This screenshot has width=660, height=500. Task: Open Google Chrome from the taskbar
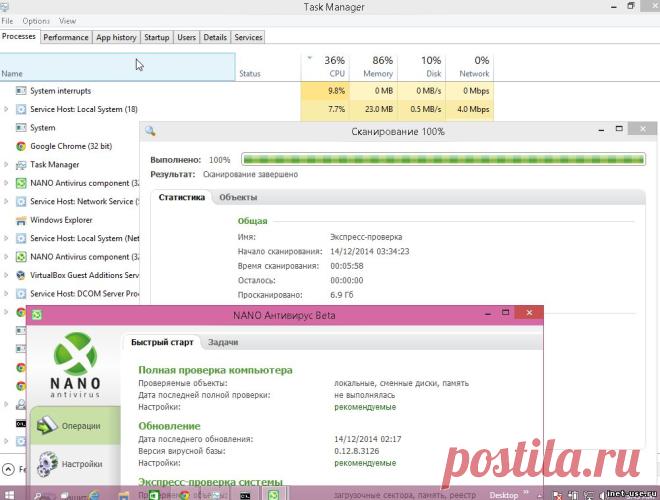(184, 495)
